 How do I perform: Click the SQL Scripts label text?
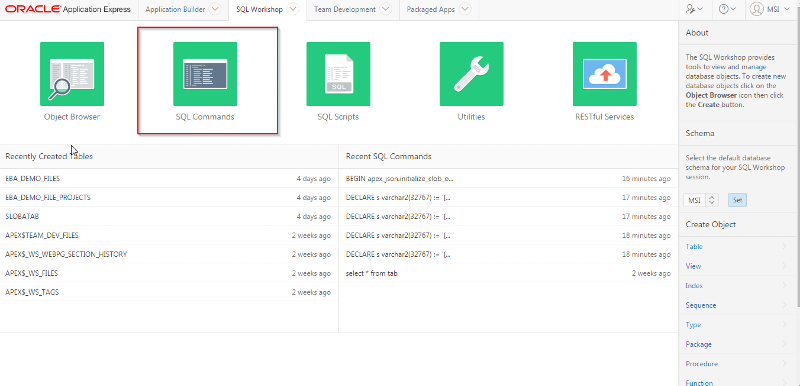pyautogui.click(x=338, y=117)
